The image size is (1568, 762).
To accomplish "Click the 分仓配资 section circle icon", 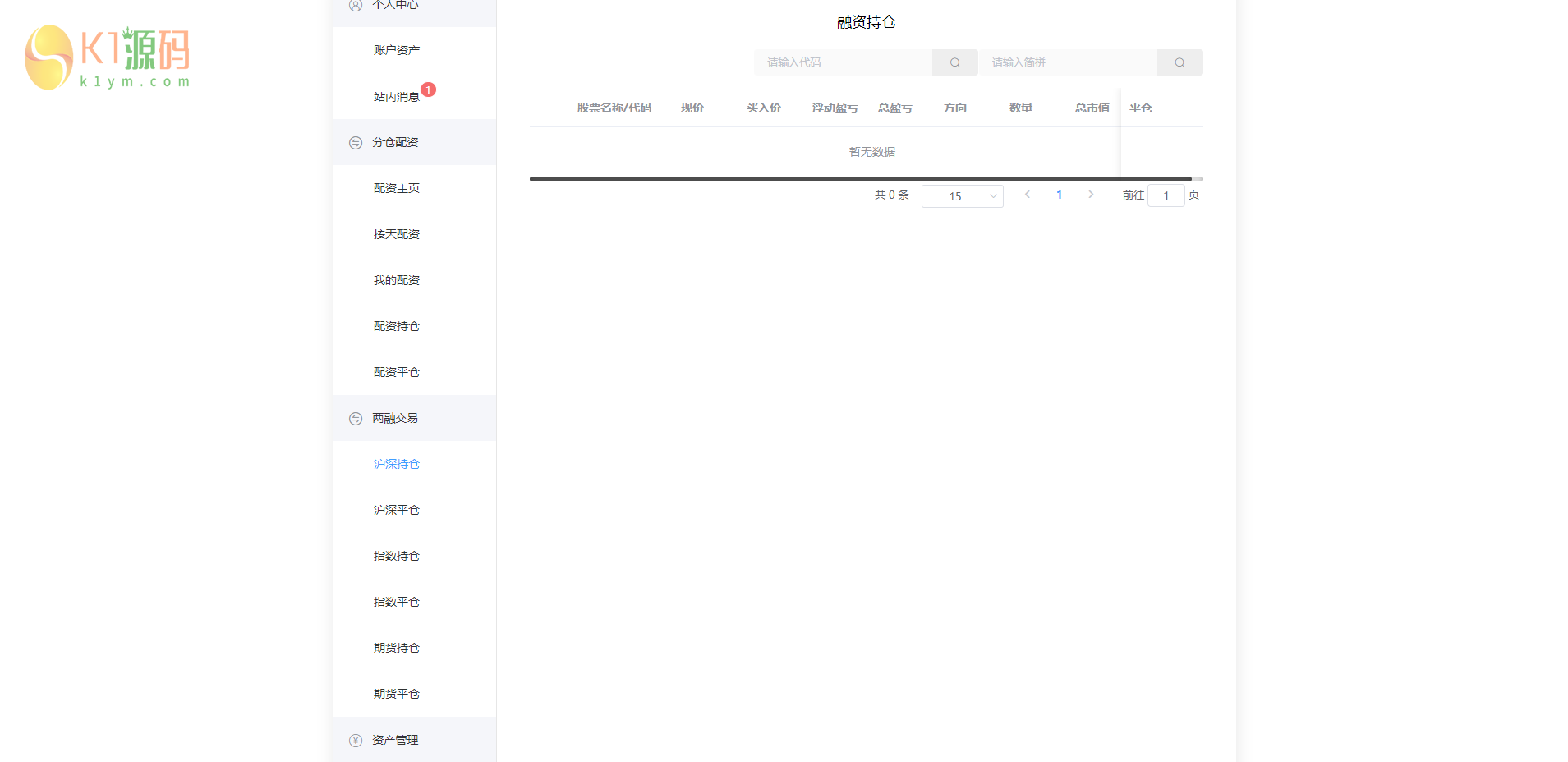I will (356, 143).
